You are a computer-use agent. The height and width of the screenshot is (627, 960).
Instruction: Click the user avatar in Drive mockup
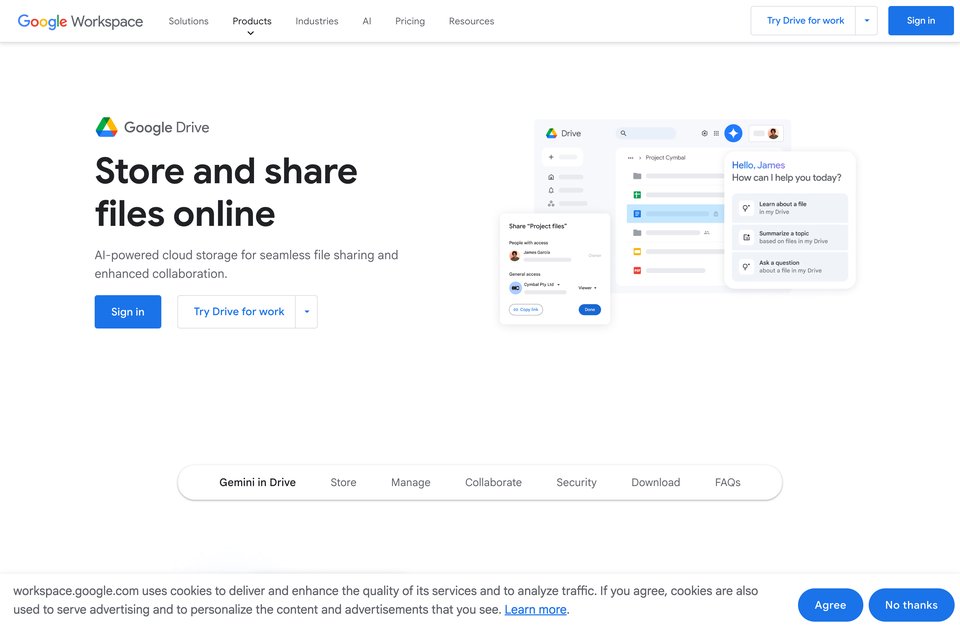click(773, 133)
